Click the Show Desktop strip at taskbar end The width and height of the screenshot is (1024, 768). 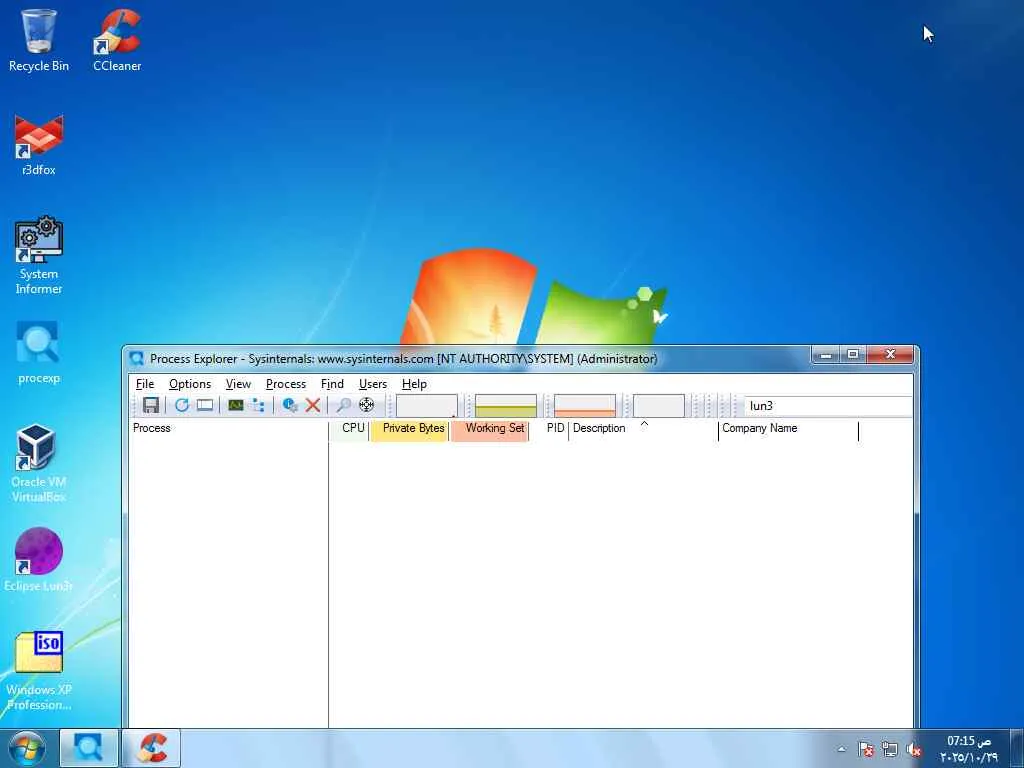(x=1017, y=748)
